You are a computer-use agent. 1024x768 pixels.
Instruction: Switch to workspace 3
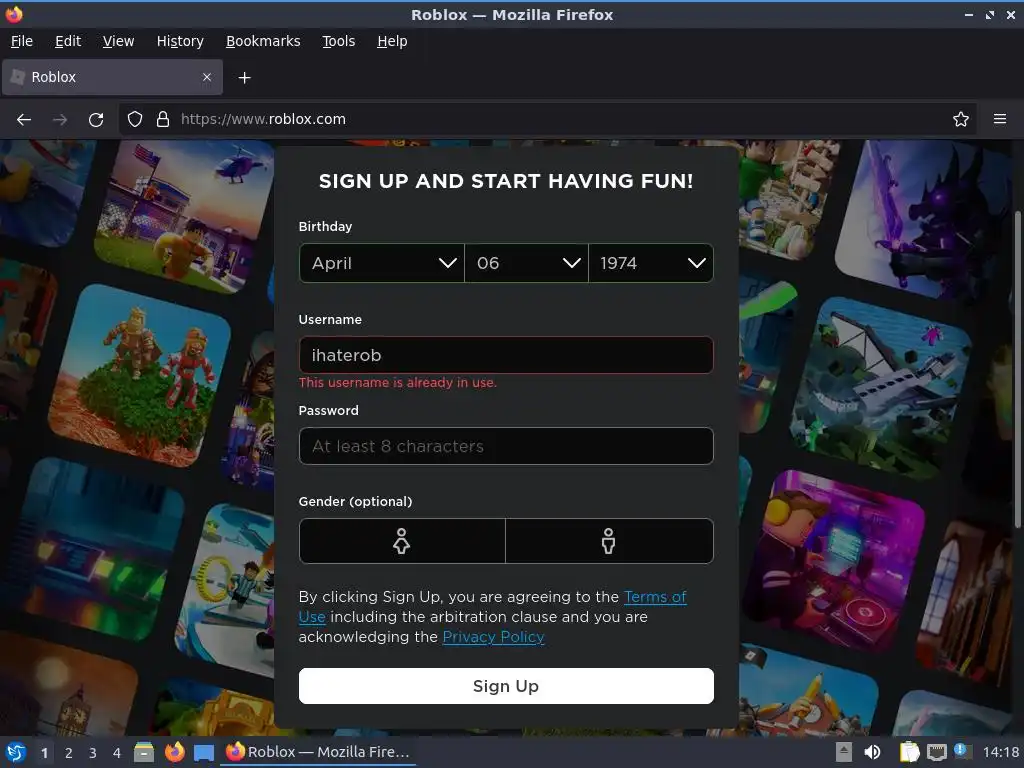pos(93,753)
